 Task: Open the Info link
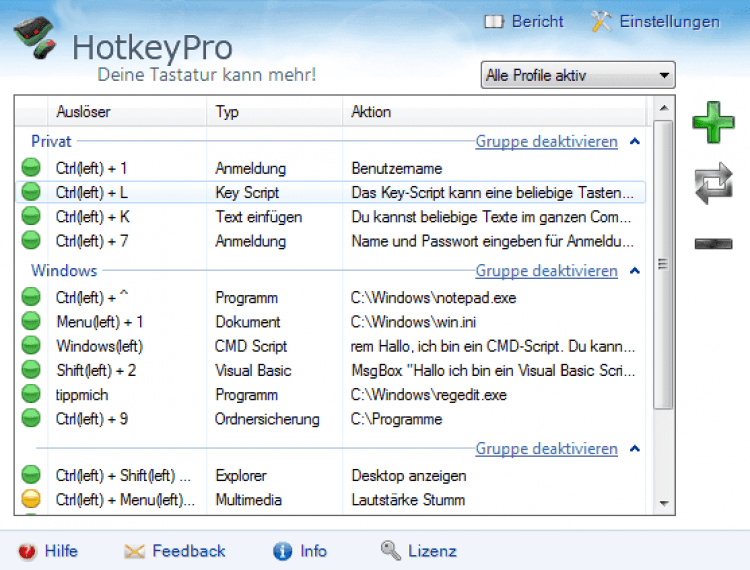click(313, 551)
